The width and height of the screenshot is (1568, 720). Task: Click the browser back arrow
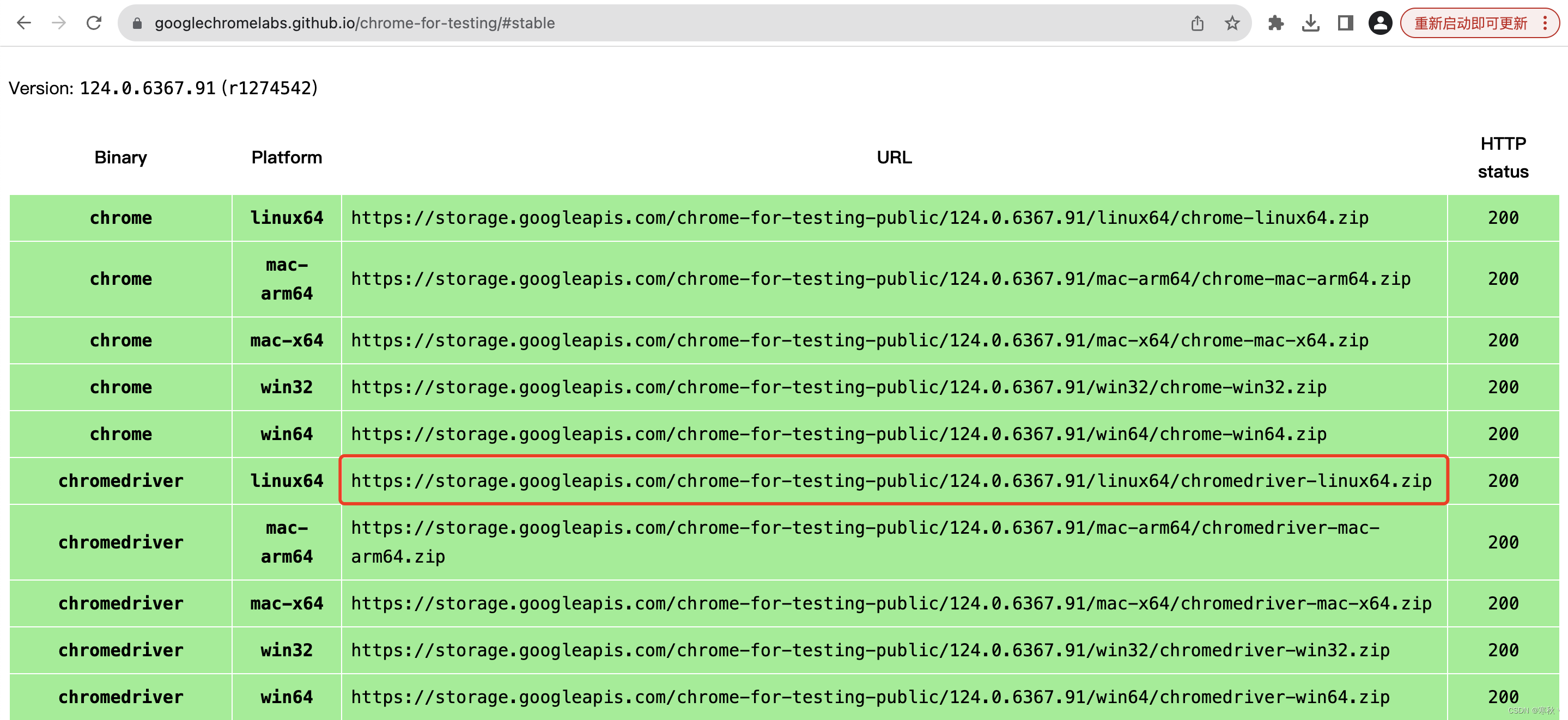[x=24, y=23]
